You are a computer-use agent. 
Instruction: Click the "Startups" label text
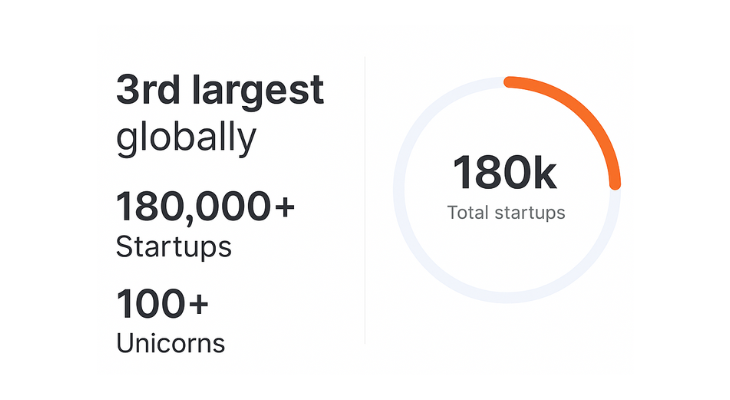[x=174, y=248]
